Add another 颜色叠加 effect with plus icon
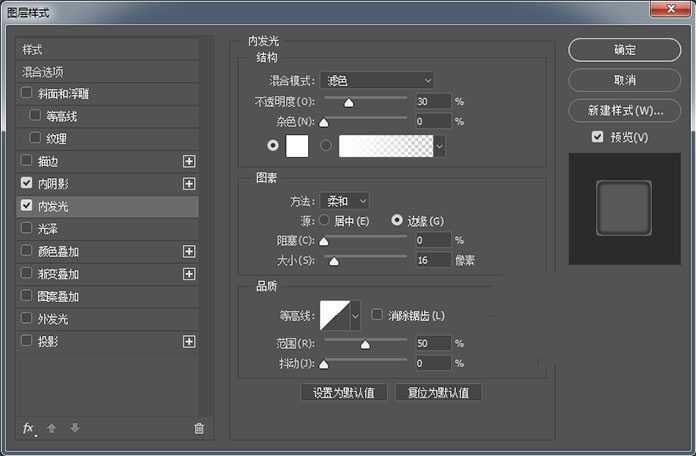 click(x=188, y=252)
